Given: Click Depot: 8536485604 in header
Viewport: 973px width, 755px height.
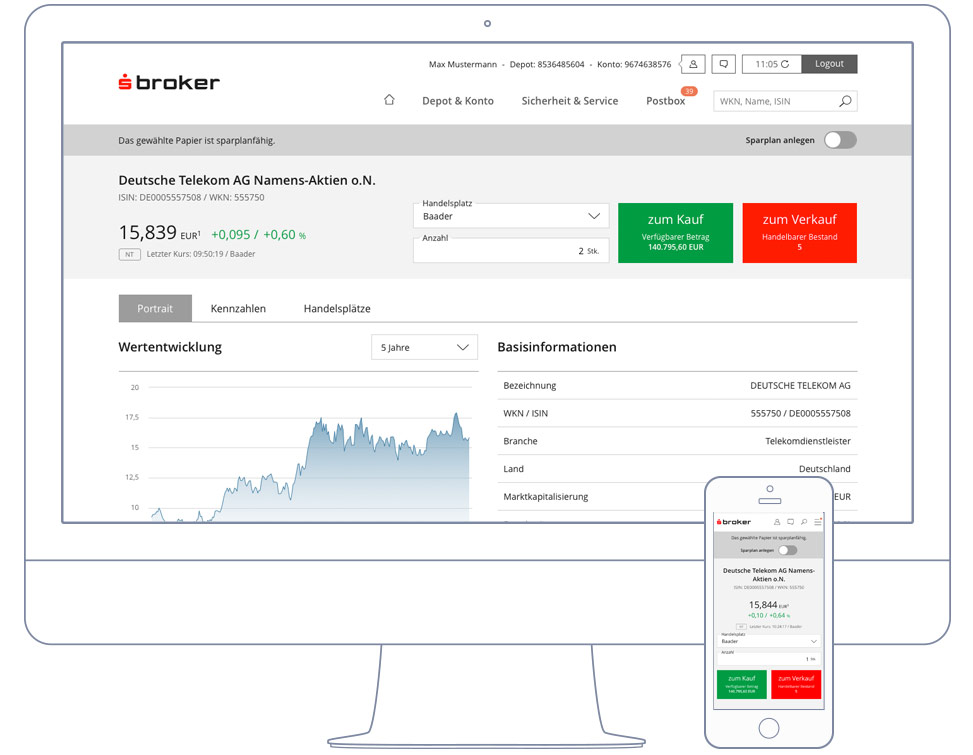Looking at the screenshot, I should [x=547, y=65].
